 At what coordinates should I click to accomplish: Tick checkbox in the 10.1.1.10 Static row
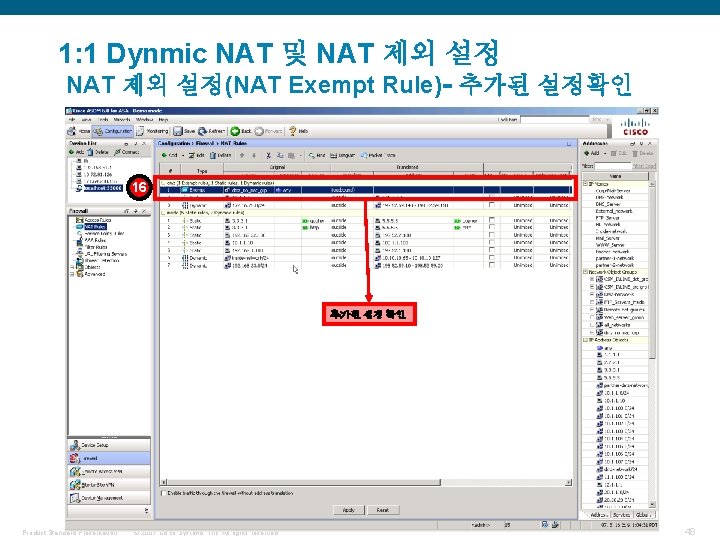pos(492,242)
